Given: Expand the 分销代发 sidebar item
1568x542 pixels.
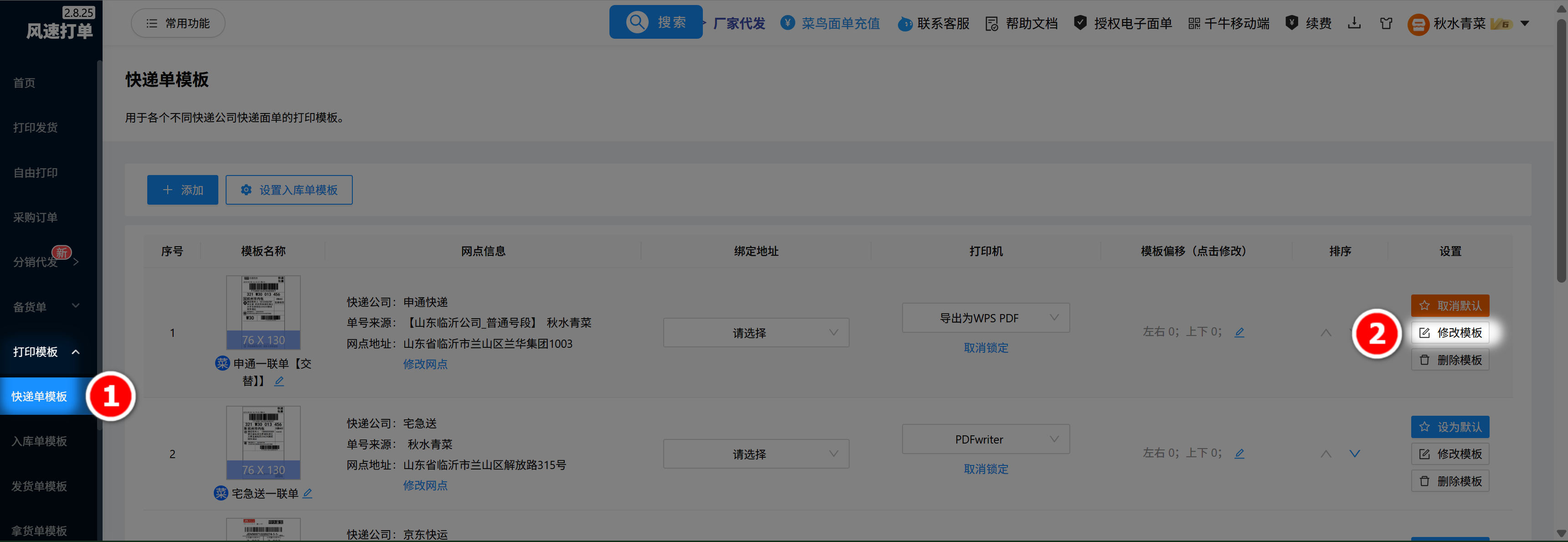Looking at the screenshot, I should tap(47, 262).
